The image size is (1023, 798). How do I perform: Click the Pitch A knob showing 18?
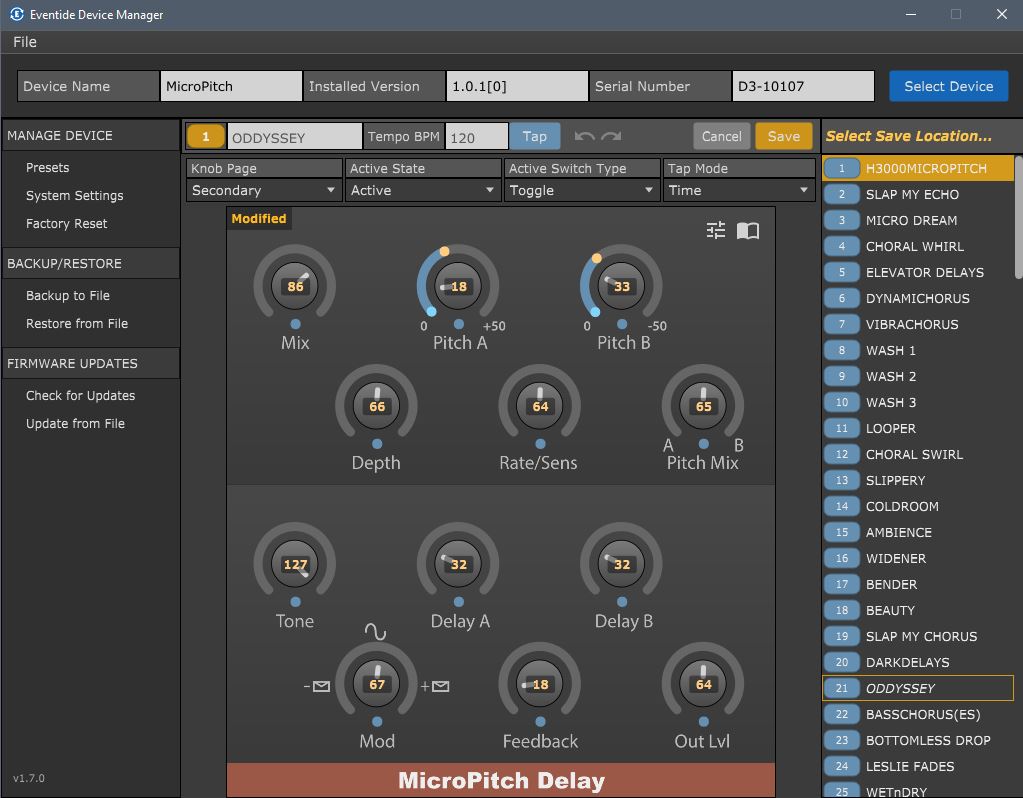click(458, 286)
